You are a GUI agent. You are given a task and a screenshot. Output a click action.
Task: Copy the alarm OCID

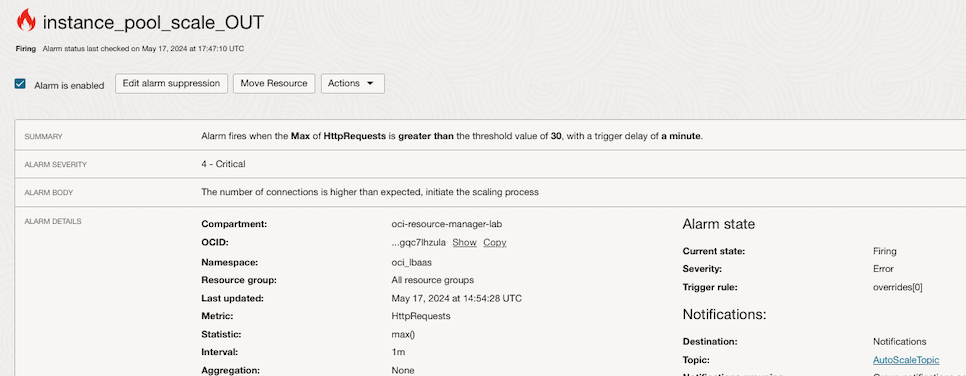[495, 243]
